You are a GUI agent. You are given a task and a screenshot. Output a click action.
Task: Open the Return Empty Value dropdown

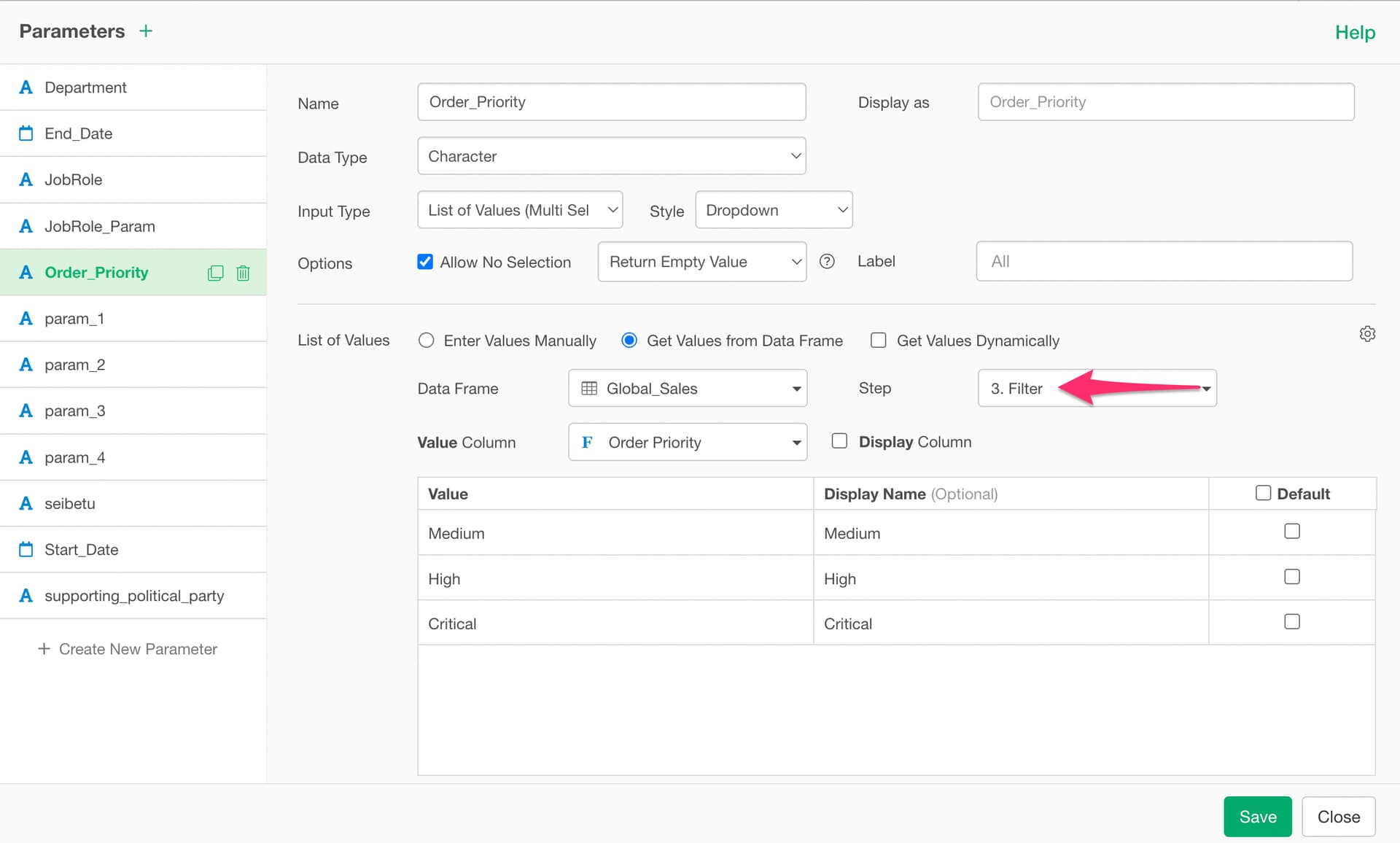pos(701,261)
